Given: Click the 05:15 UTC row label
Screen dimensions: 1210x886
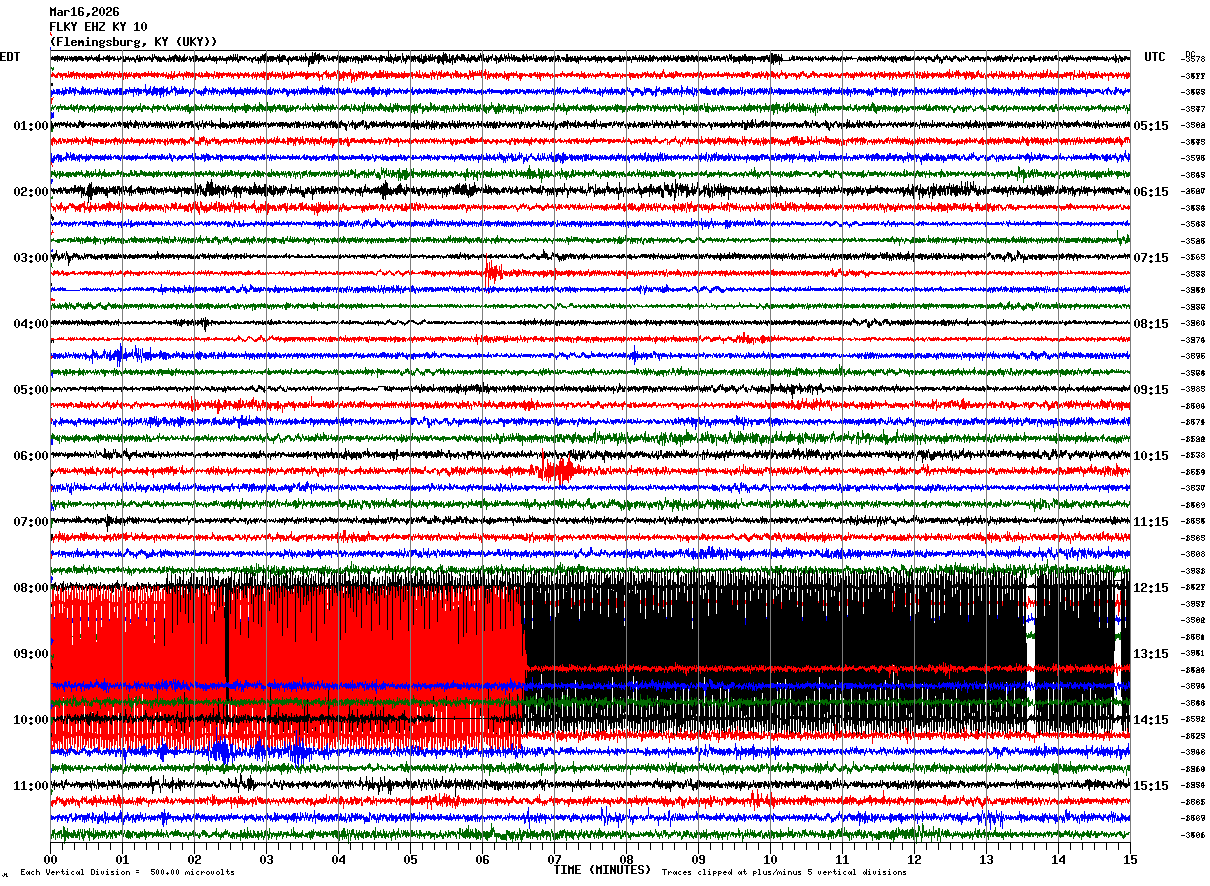Looking at the screenshot, I should click(x=1151, y=126).
